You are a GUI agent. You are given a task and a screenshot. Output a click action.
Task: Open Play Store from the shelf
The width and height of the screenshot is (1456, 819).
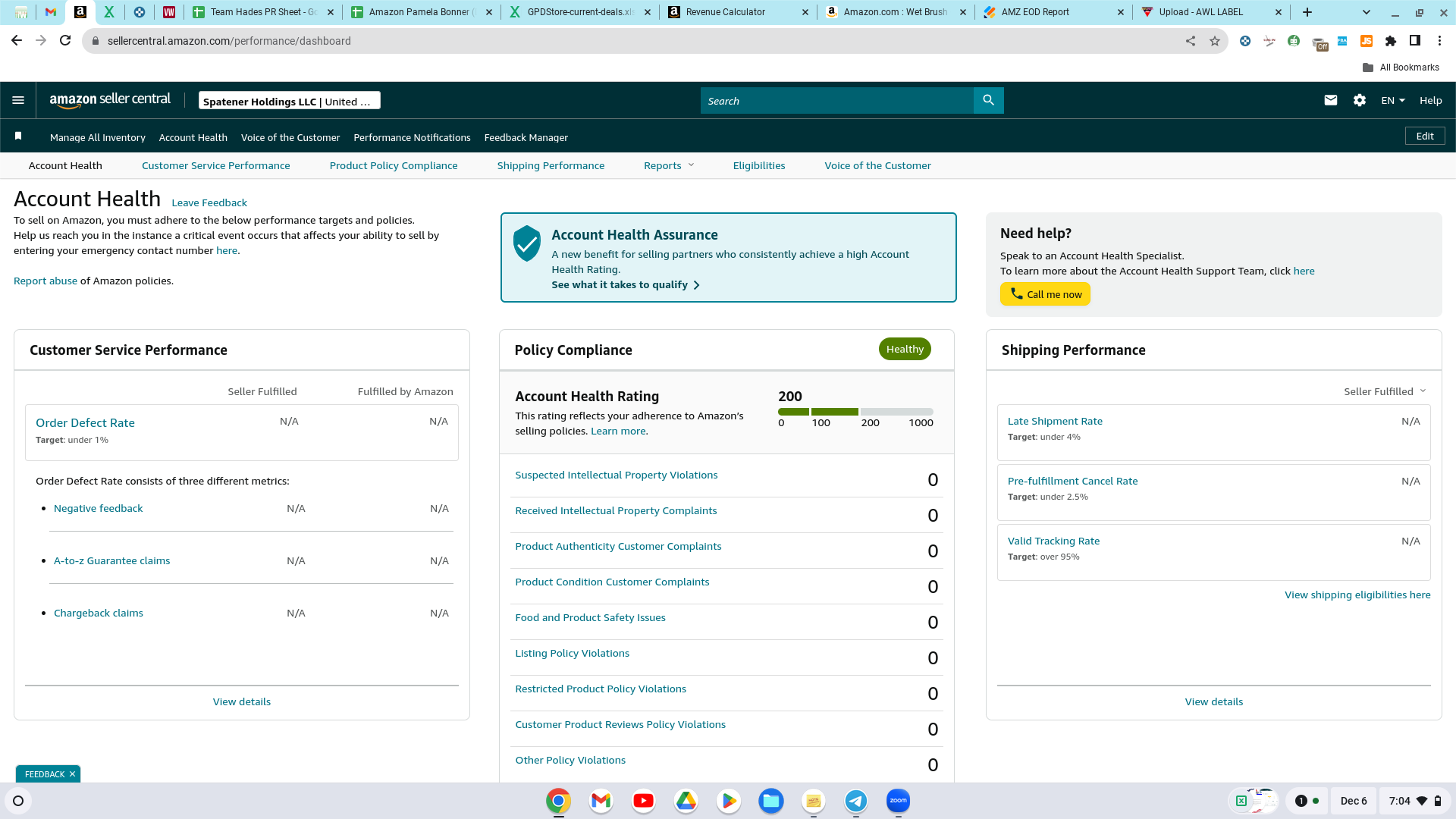(x=728, y=801)
